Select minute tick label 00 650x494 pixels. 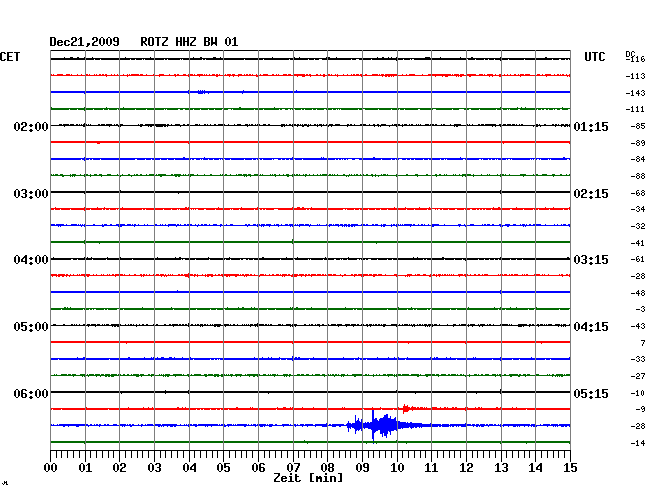(x=51, y=468)
